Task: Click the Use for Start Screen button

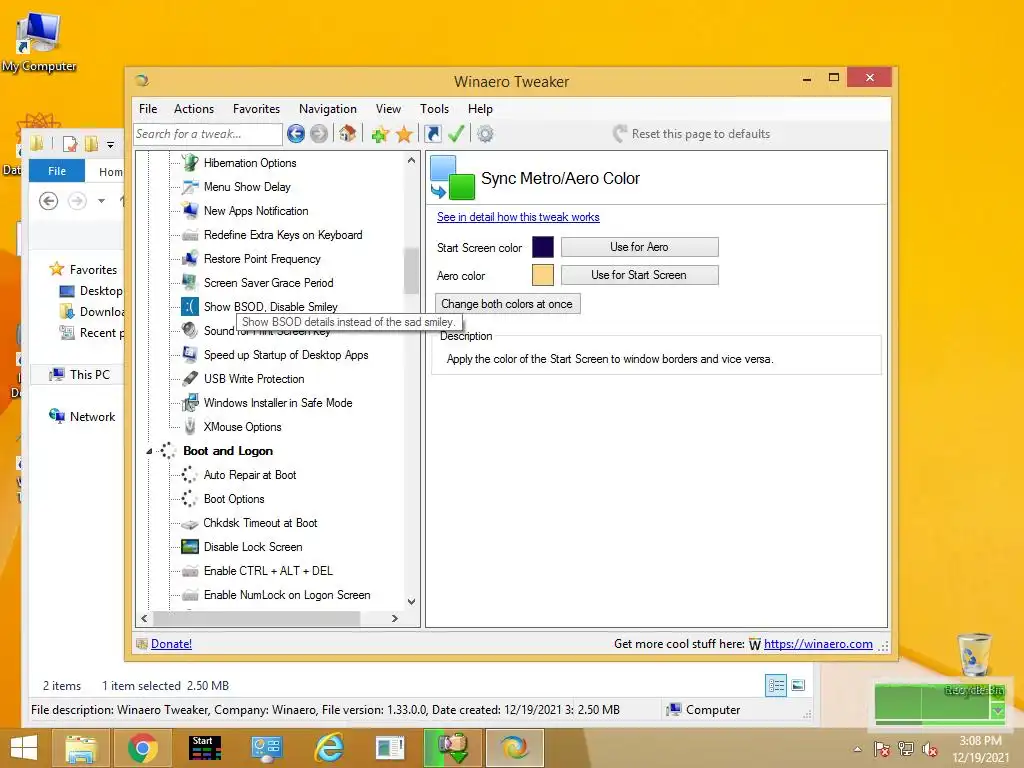Action: 639,275
